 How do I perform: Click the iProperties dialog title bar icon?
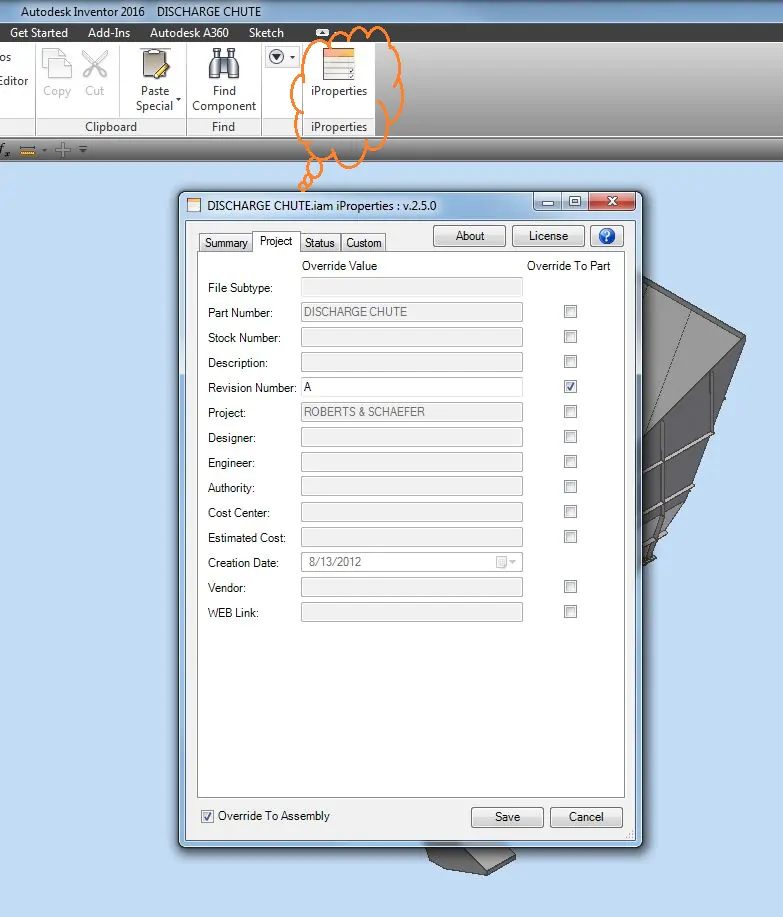(x=194, y=205)
